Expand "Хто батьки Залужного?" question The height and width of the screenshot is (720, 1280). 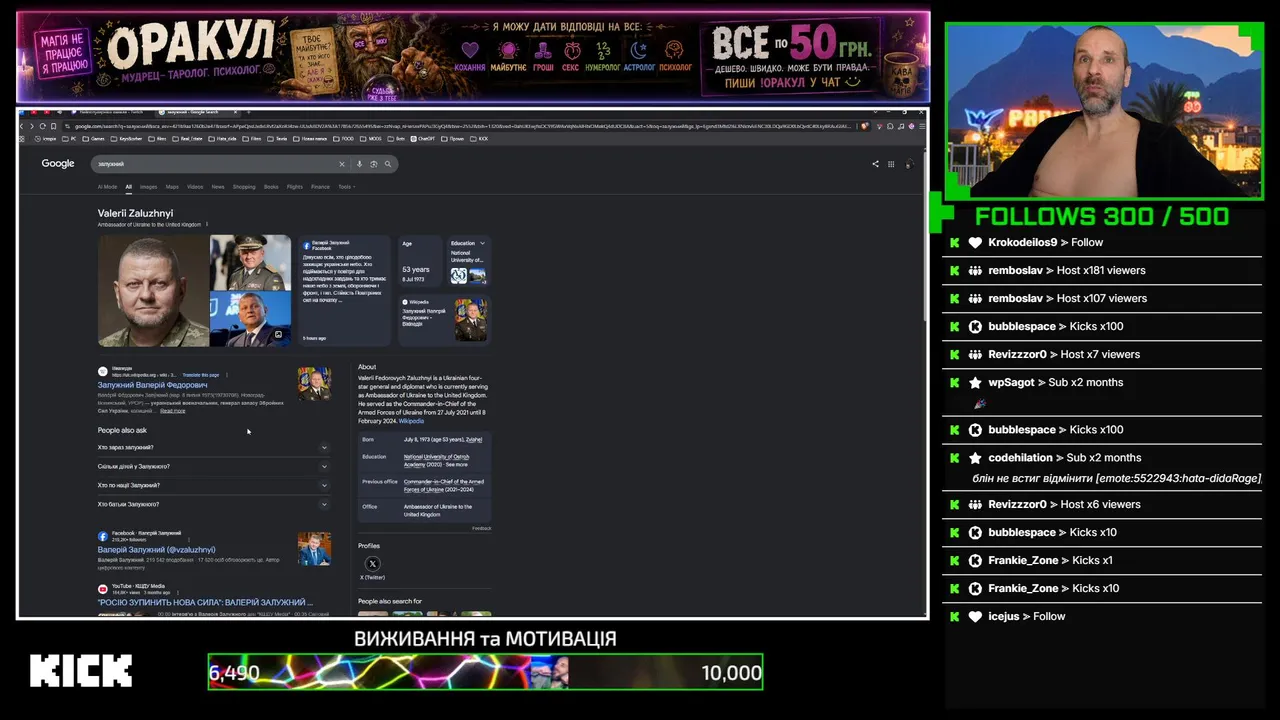click(x=213, y=504)
